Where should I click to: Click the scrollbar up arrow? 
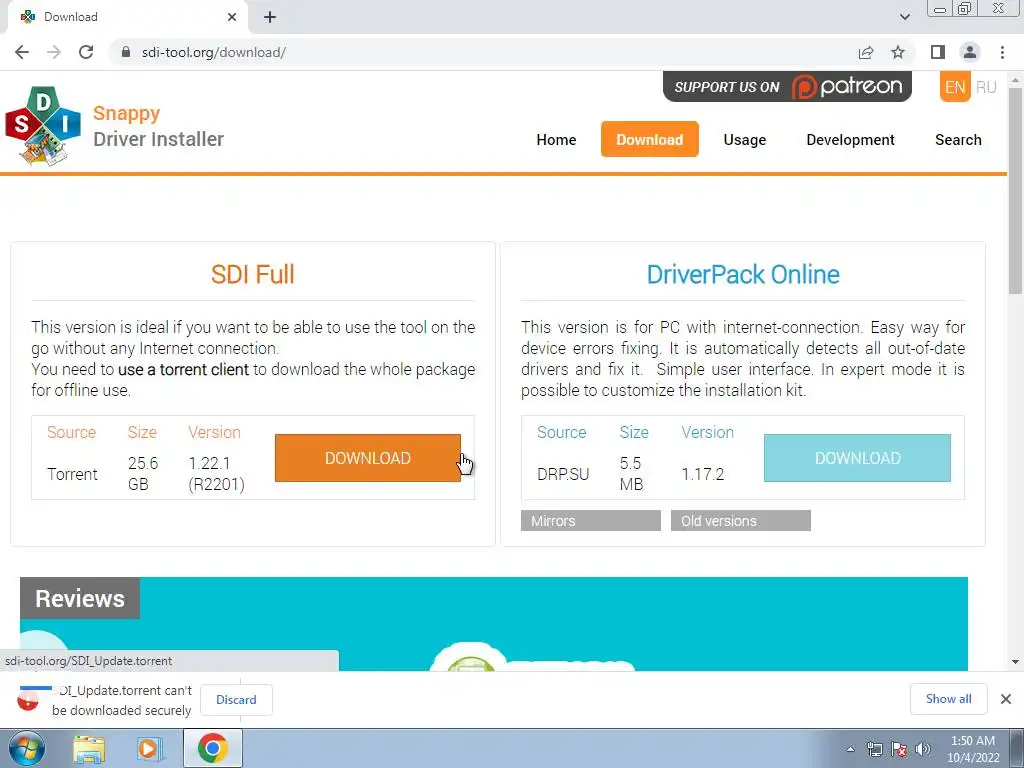pyautogui.click(x=1015, y=80)
